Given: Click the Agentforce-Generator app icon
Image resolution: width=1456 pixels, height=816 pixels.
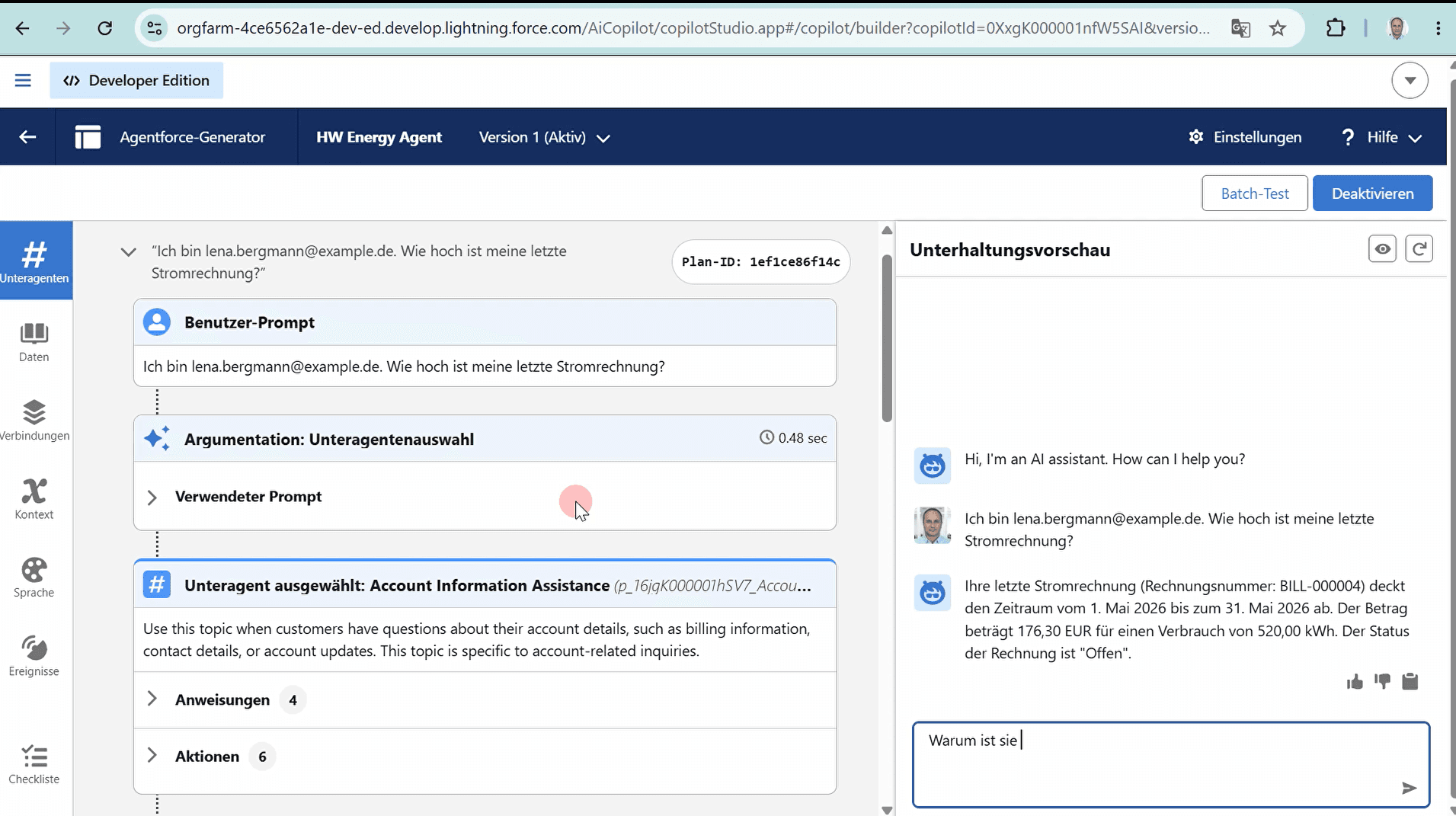Looking at the screenshot, I should click(x=88, y=137).
